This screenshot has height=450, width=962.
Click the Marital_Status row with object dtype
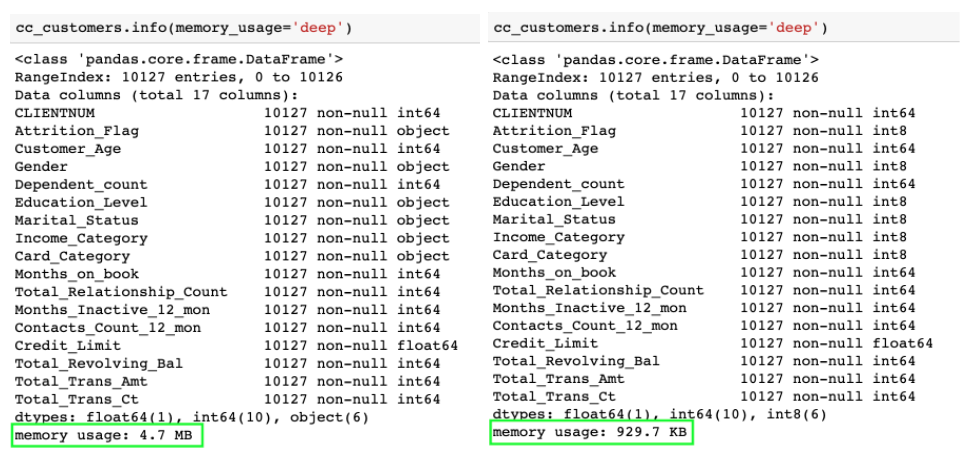pyautogui.click(x=230, y=221)
